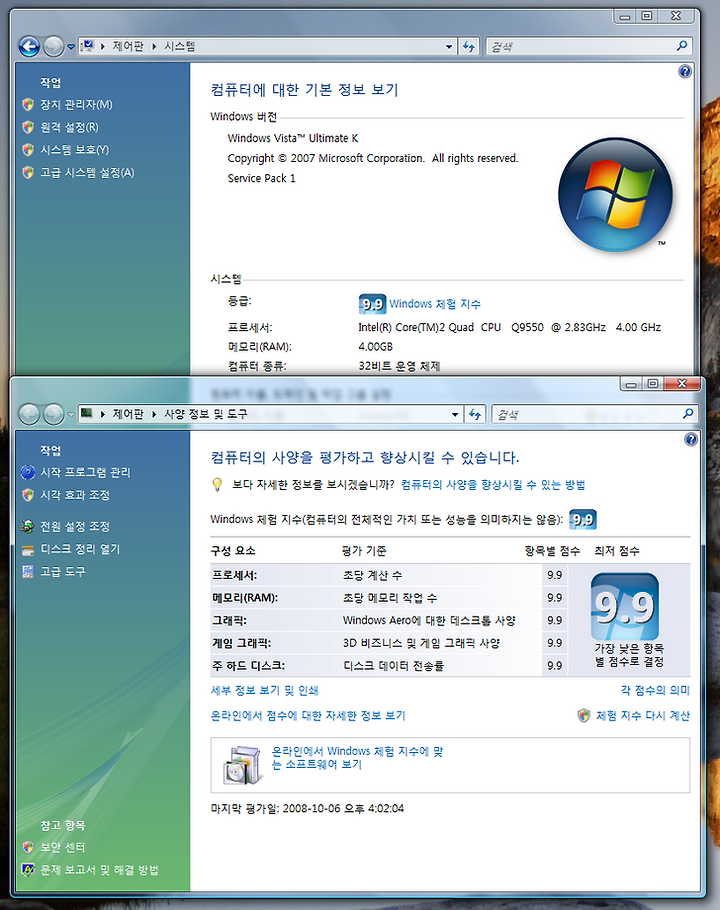This screenshot has height=910, width=720.
Task: Open 온라인에서 점수에 대한 자세한 정보 보기
Action: (x=308, y=716)
